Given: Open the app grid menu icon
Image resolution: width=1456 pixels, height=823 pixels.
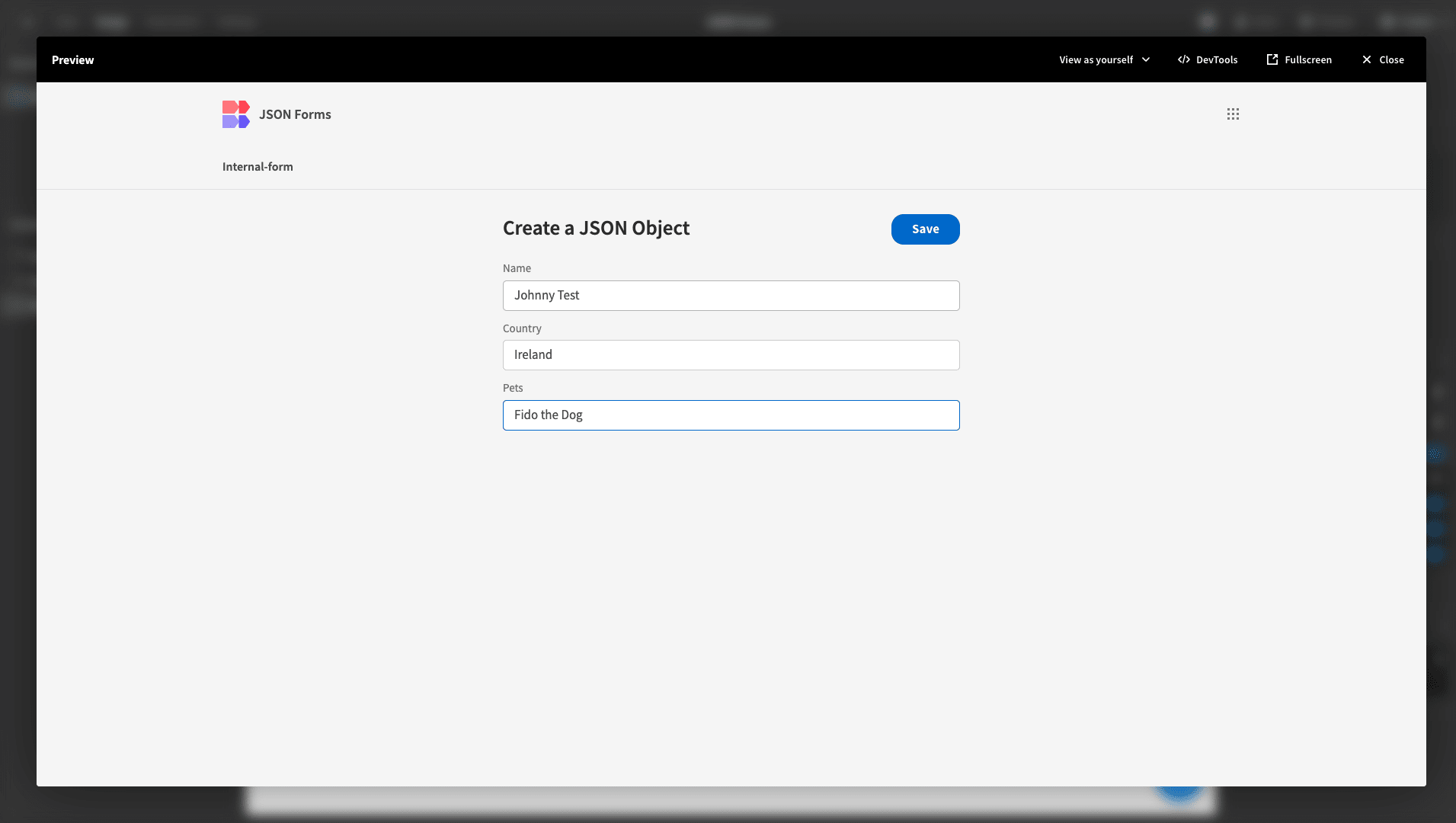Looking at the screenshot, I should tap(1233, 114).
